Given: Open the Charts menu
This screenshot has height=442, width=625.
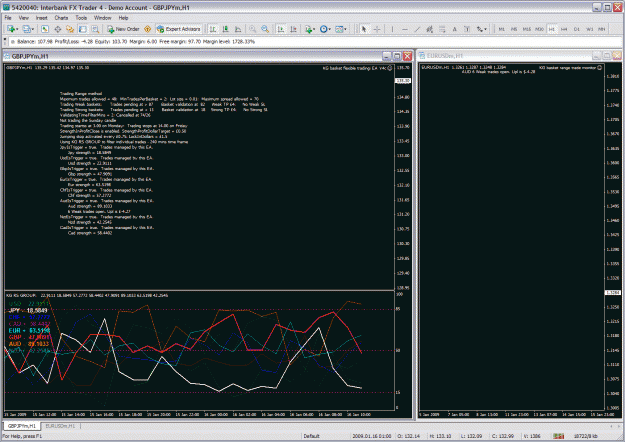Looking at the screenshot, I should (61, 18).
